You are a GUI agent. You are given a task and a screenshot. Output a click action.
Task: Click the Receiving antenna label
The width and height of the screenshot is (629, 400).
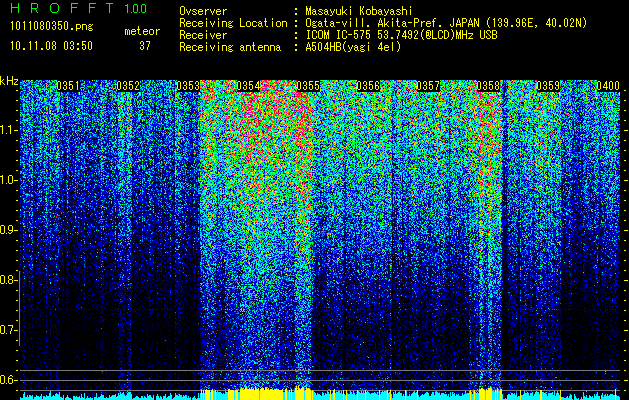230,47
